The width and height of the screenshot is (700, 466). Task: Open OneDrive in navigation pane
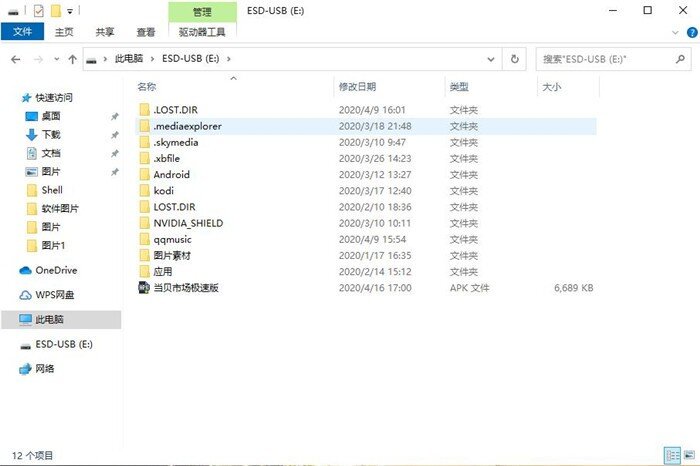point(48,270)
